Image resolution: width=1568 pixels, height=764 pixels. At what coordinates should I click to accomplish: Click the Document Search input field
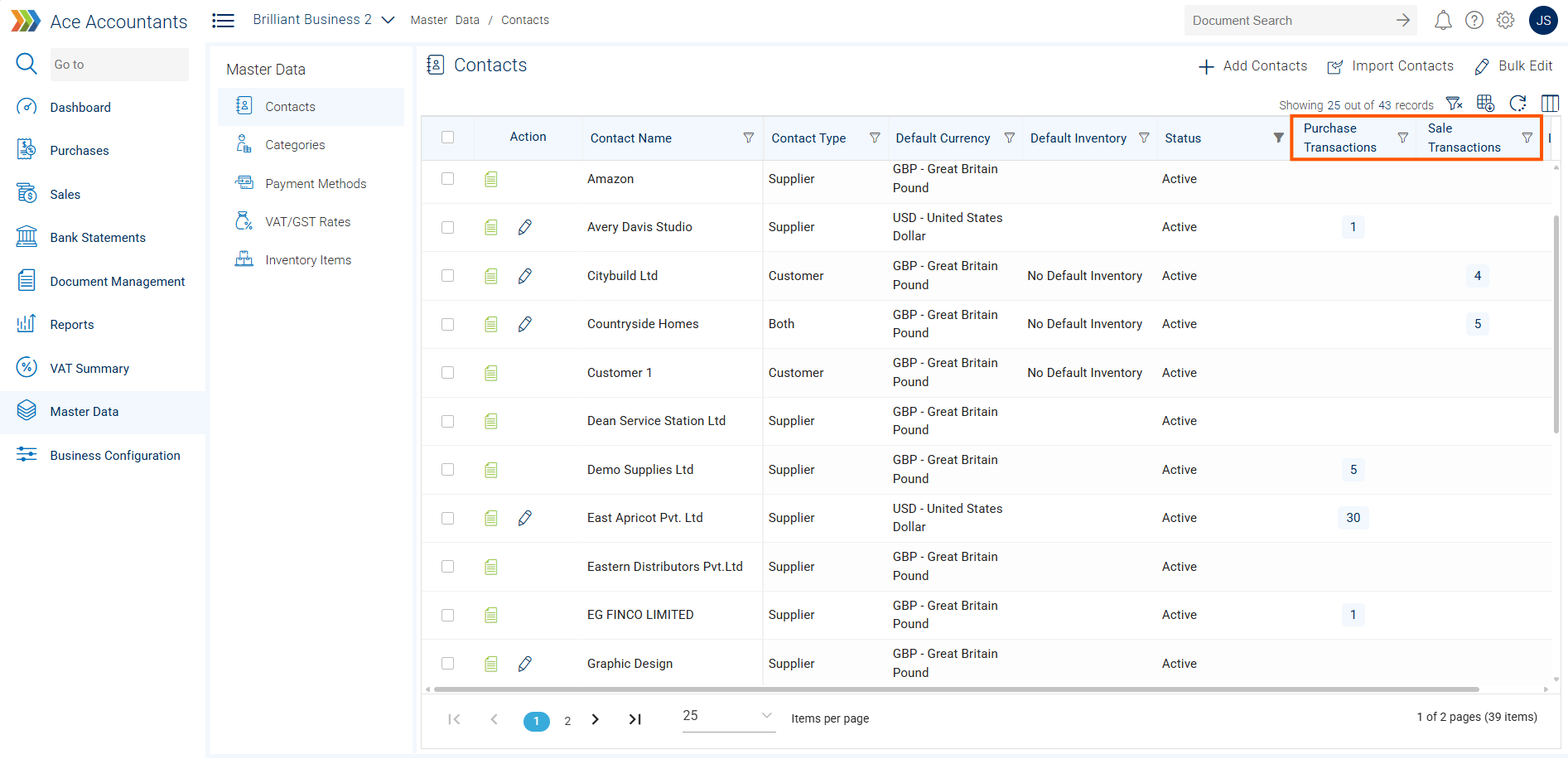(1288, 21)
